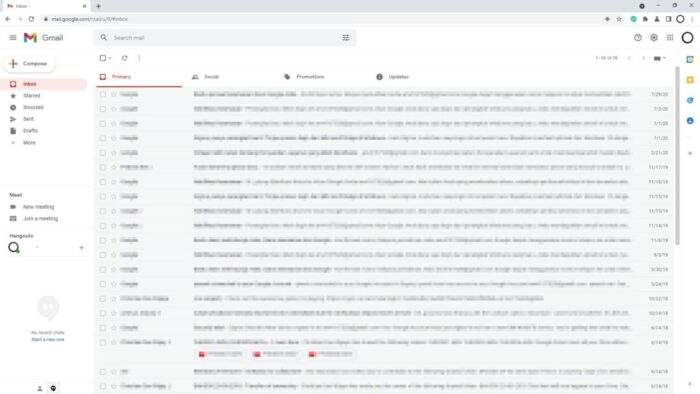Viewport: 700px width, 394px height.
Task: Click the Compose button
Action: (x=29, y=64)
